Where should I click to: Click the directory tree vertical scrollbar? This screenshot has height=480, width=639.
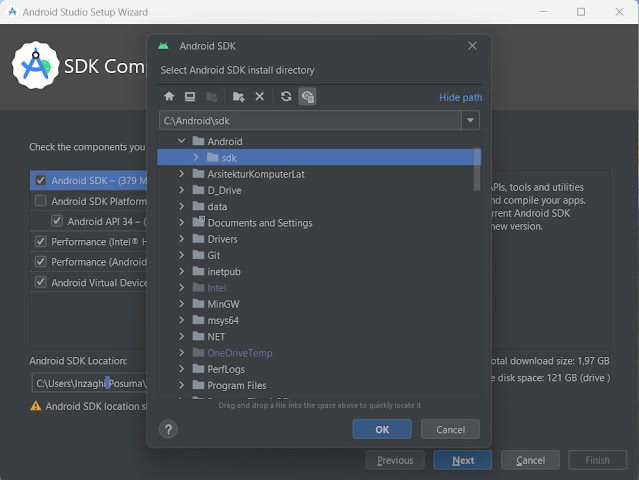pos(477,169)
